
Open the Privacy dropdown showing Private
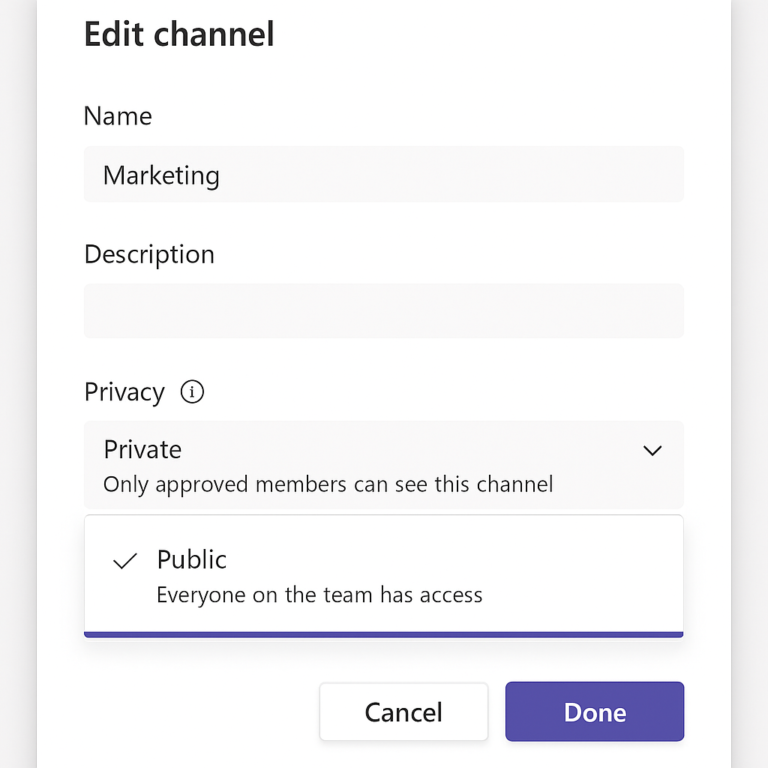tap(384, 464)
